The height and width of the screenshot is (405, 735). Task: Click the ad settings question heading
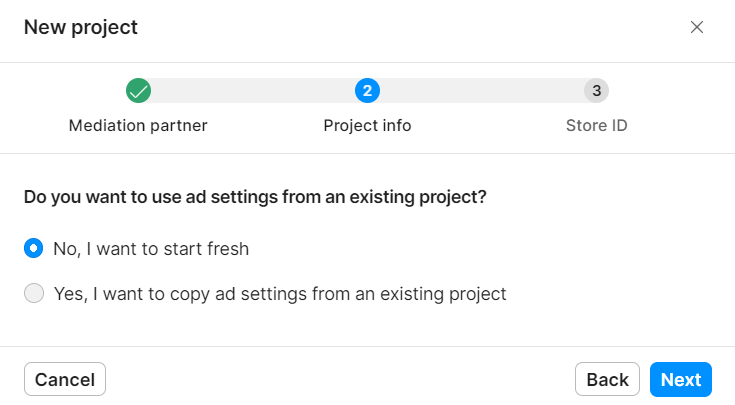(x=255, y=197)
